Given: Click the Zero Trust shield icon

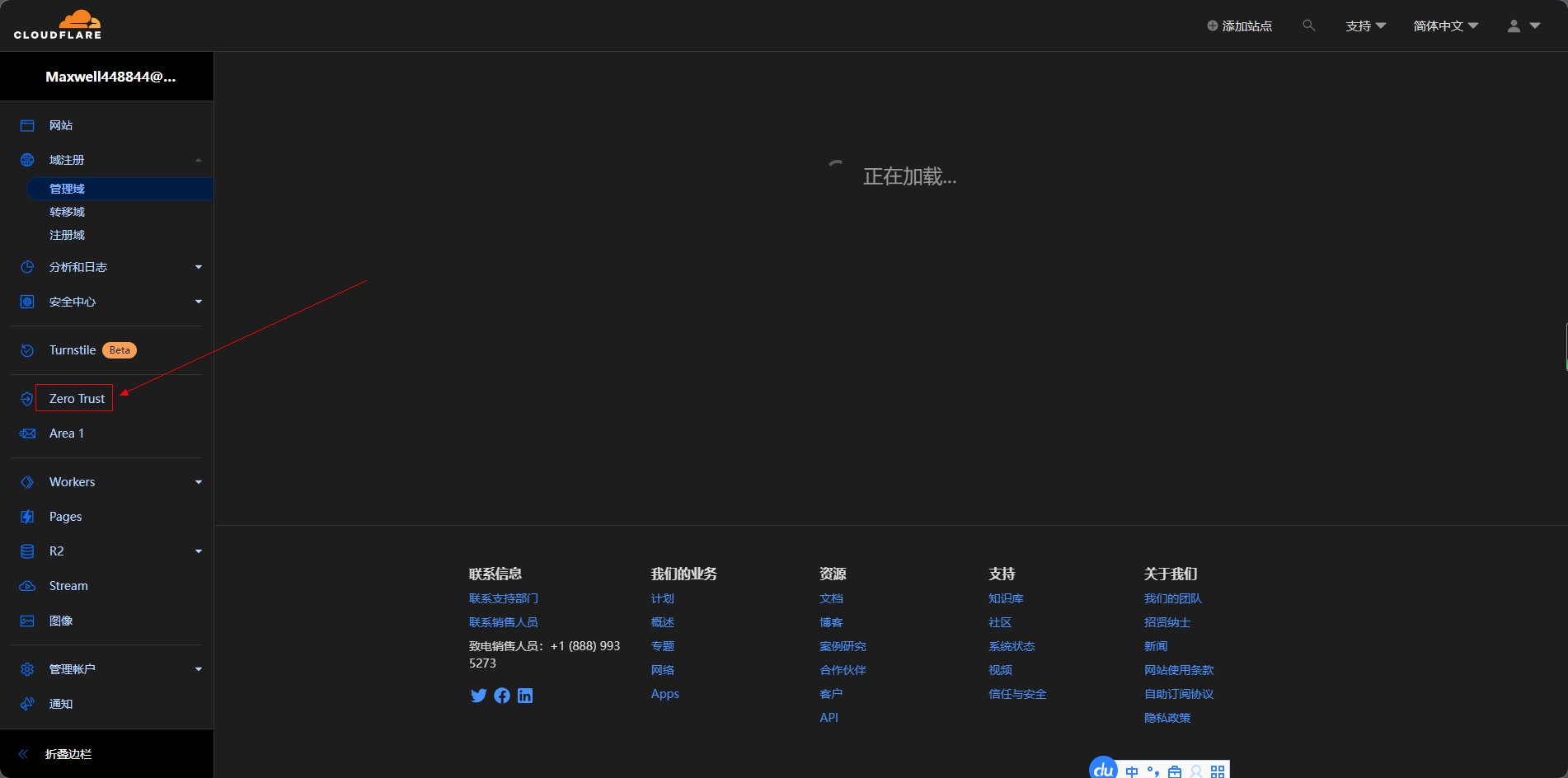Looking at the screenshot, I should [27, 399].
